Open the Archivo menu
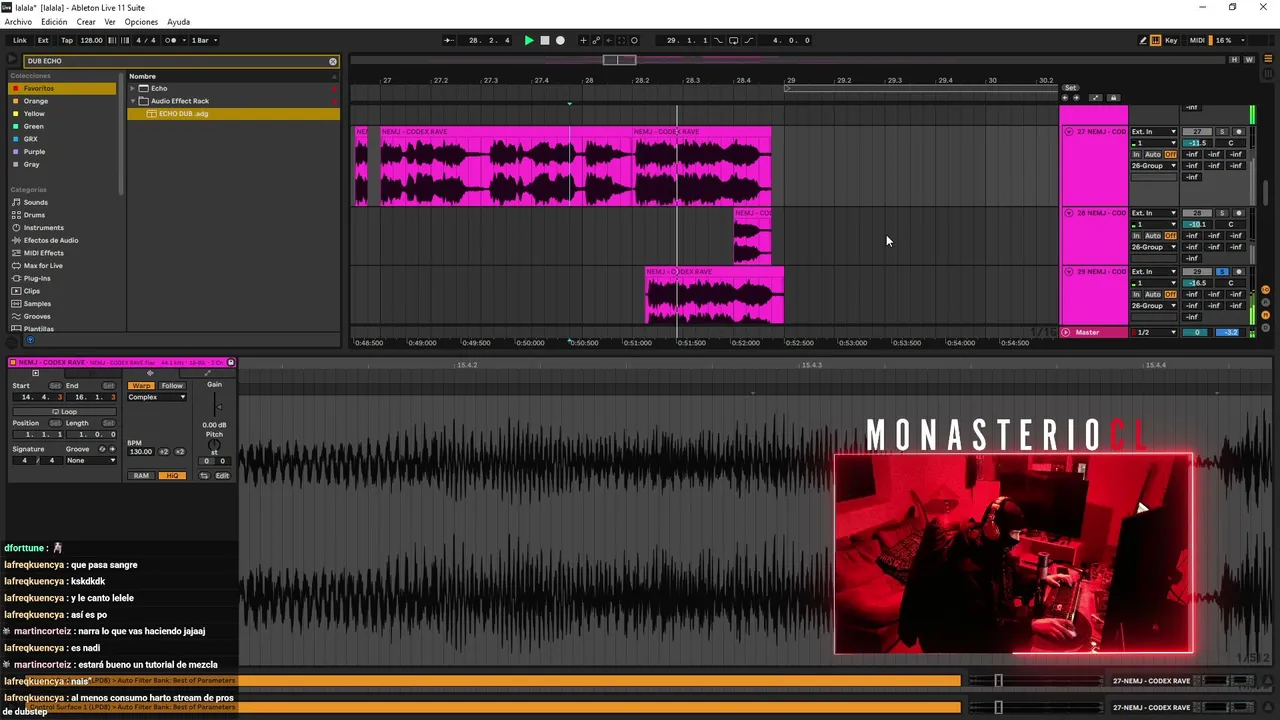Viewport: 1280px width, 720px height. point(18,22)
